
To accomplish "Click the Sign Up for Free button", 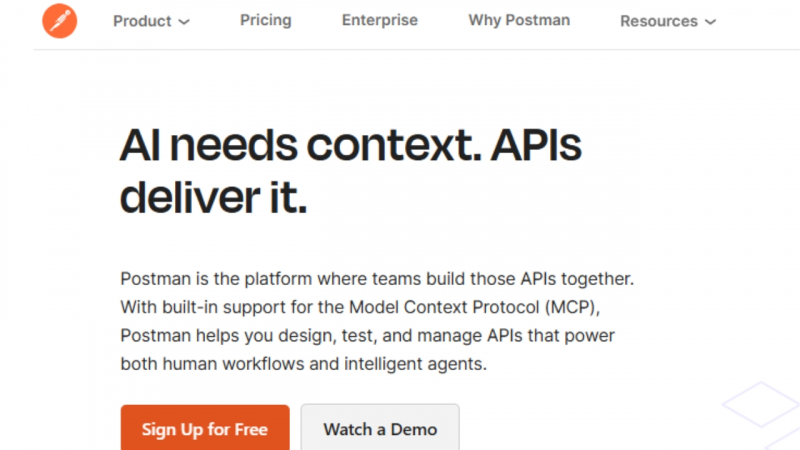I will [205, 428].
